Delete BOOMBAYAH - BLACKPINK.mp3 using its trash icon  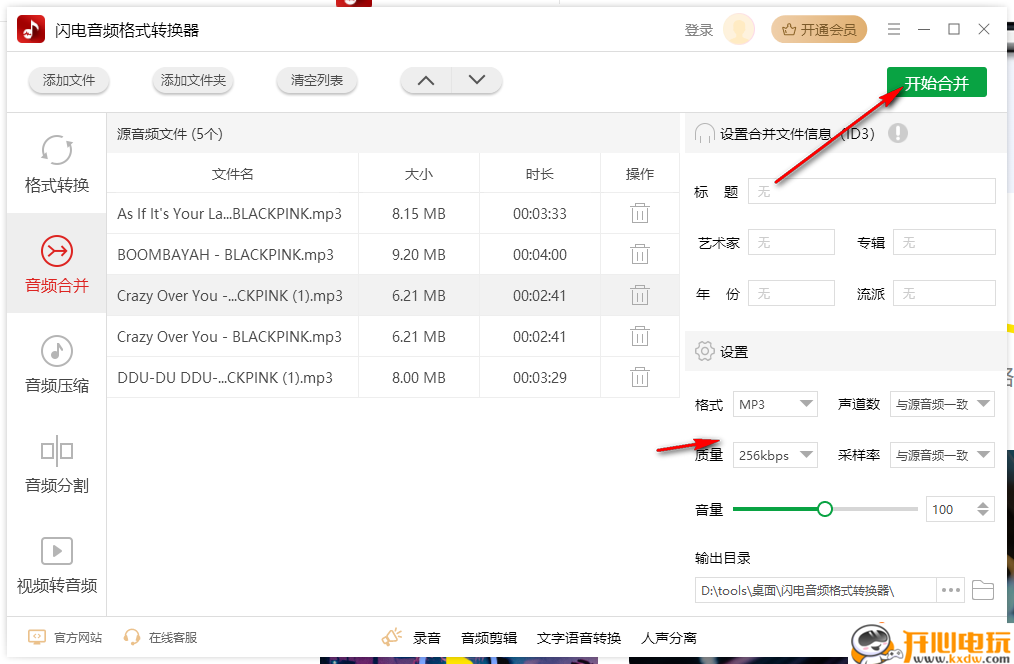pyautogui.click(x=639, y=254)
